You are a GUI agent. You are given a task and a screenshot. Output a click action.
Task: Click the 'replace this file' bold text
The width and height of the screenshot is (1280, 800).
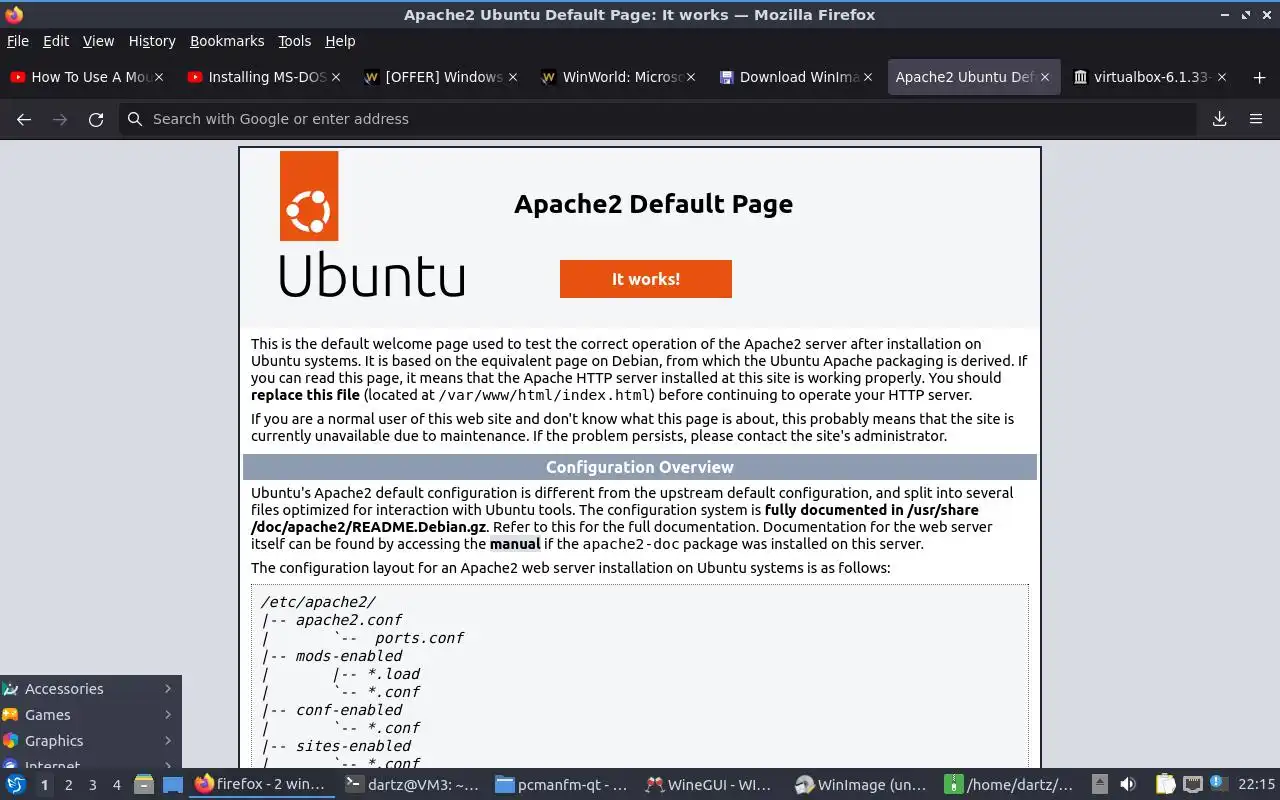(305, 395)
